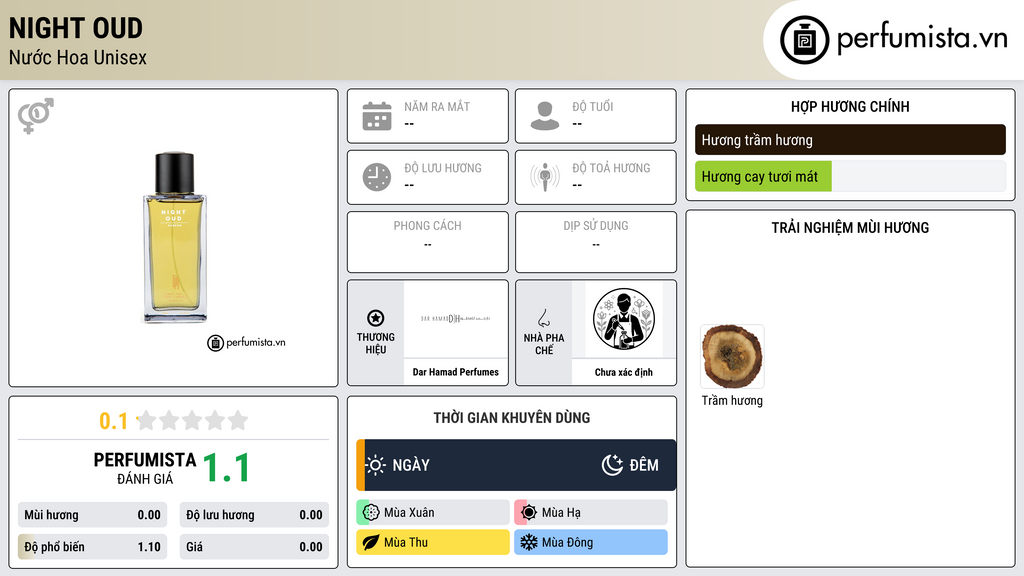Click the NIGHT OUD title
This screenshot has height=576, width=1024.
[x=76, y=28]
